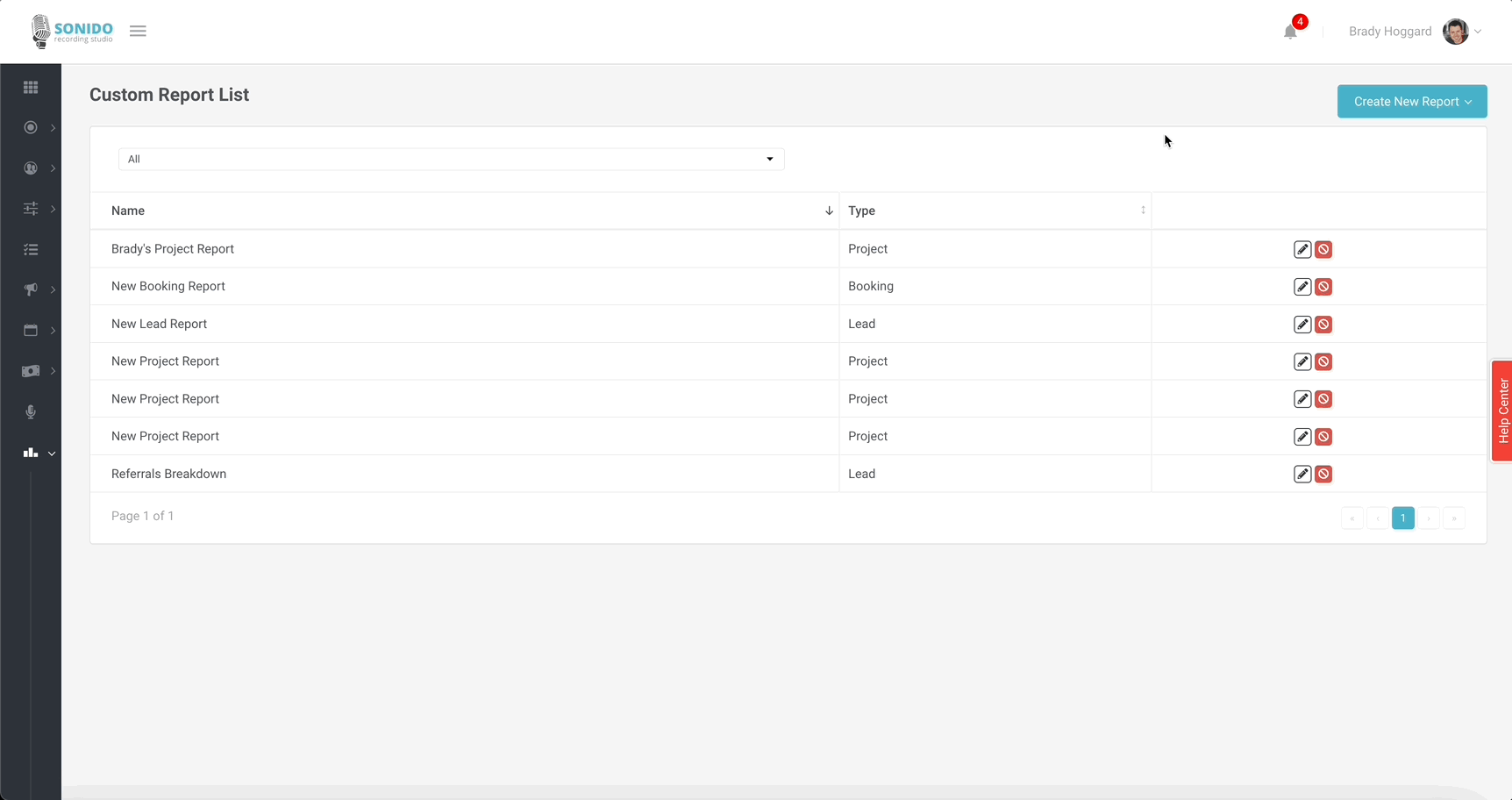This screenshot has height=800, width=1512.
Task: Open the All report type filter dropdown
Action: [x=451, y=159]
